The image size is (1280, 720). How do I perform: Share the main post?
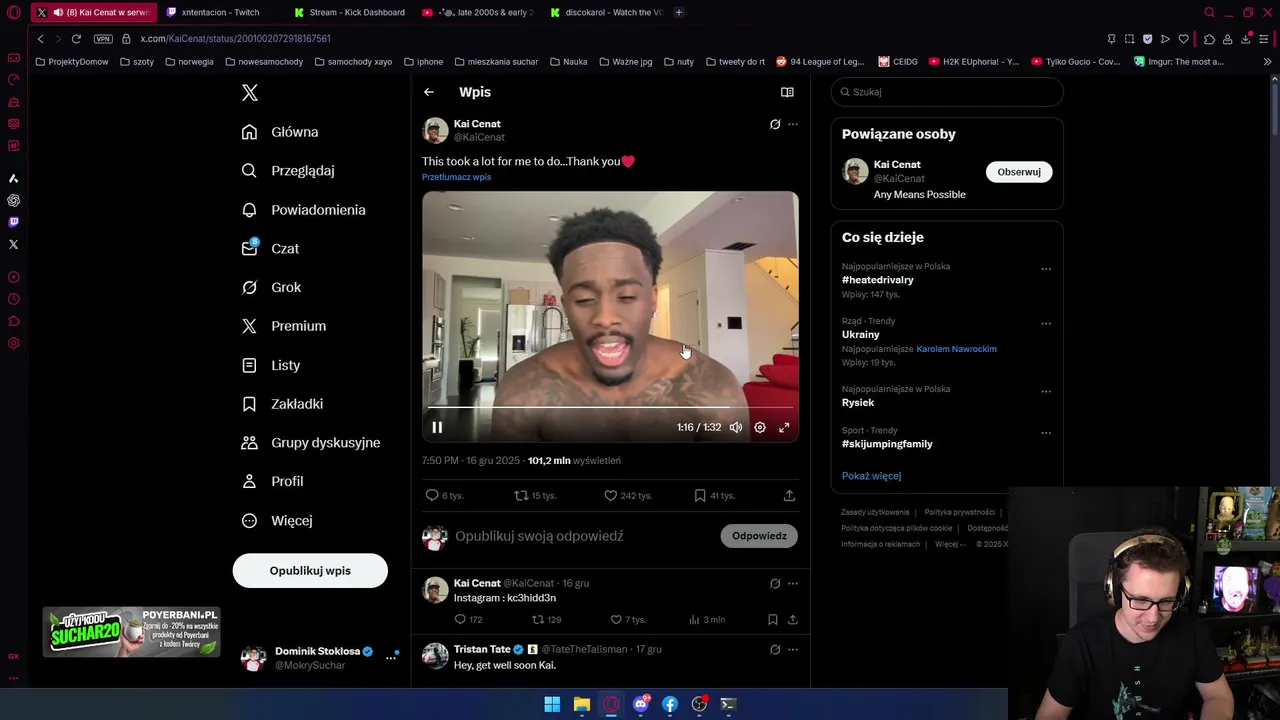789,495
